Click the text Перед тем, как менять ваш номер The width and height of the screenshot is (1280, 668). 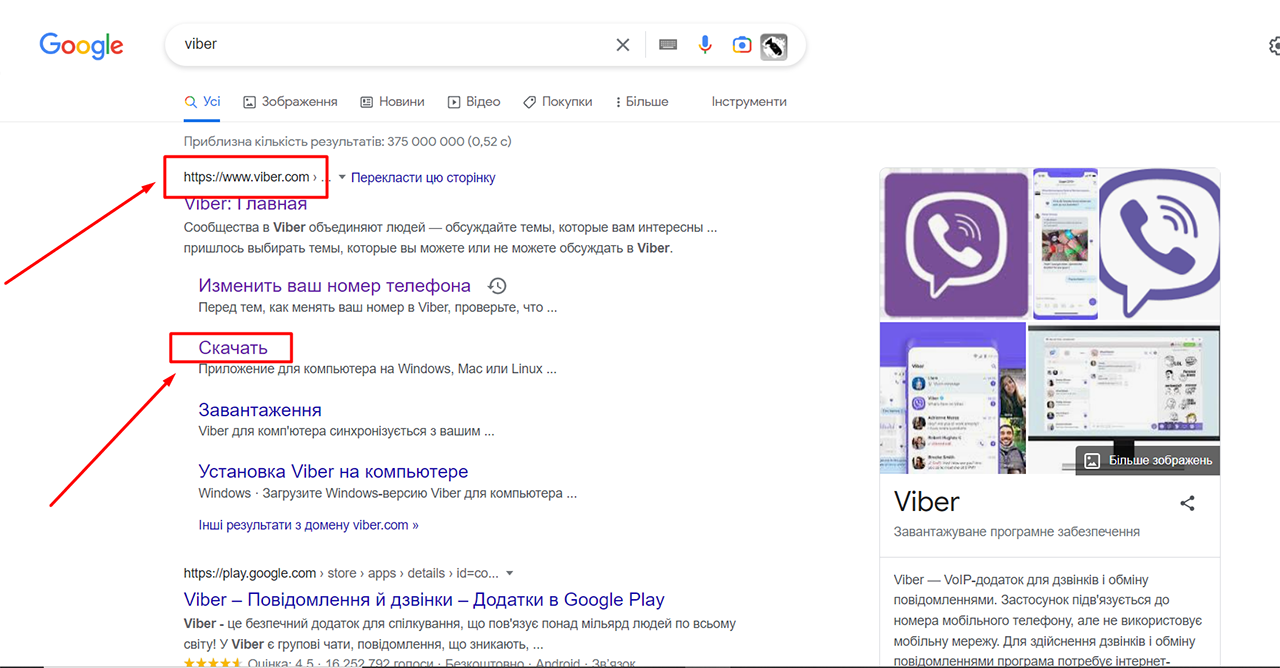[x=377, y=308]
